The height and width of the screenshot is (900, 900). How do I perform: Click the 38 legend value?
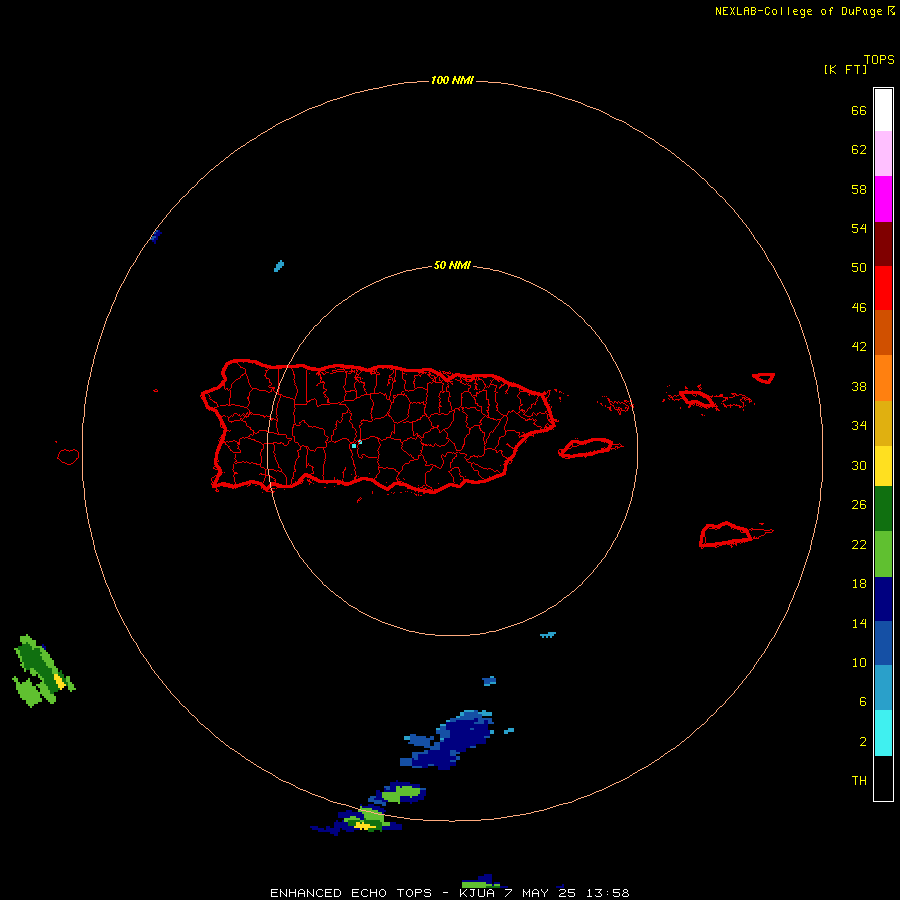point(859,386)
